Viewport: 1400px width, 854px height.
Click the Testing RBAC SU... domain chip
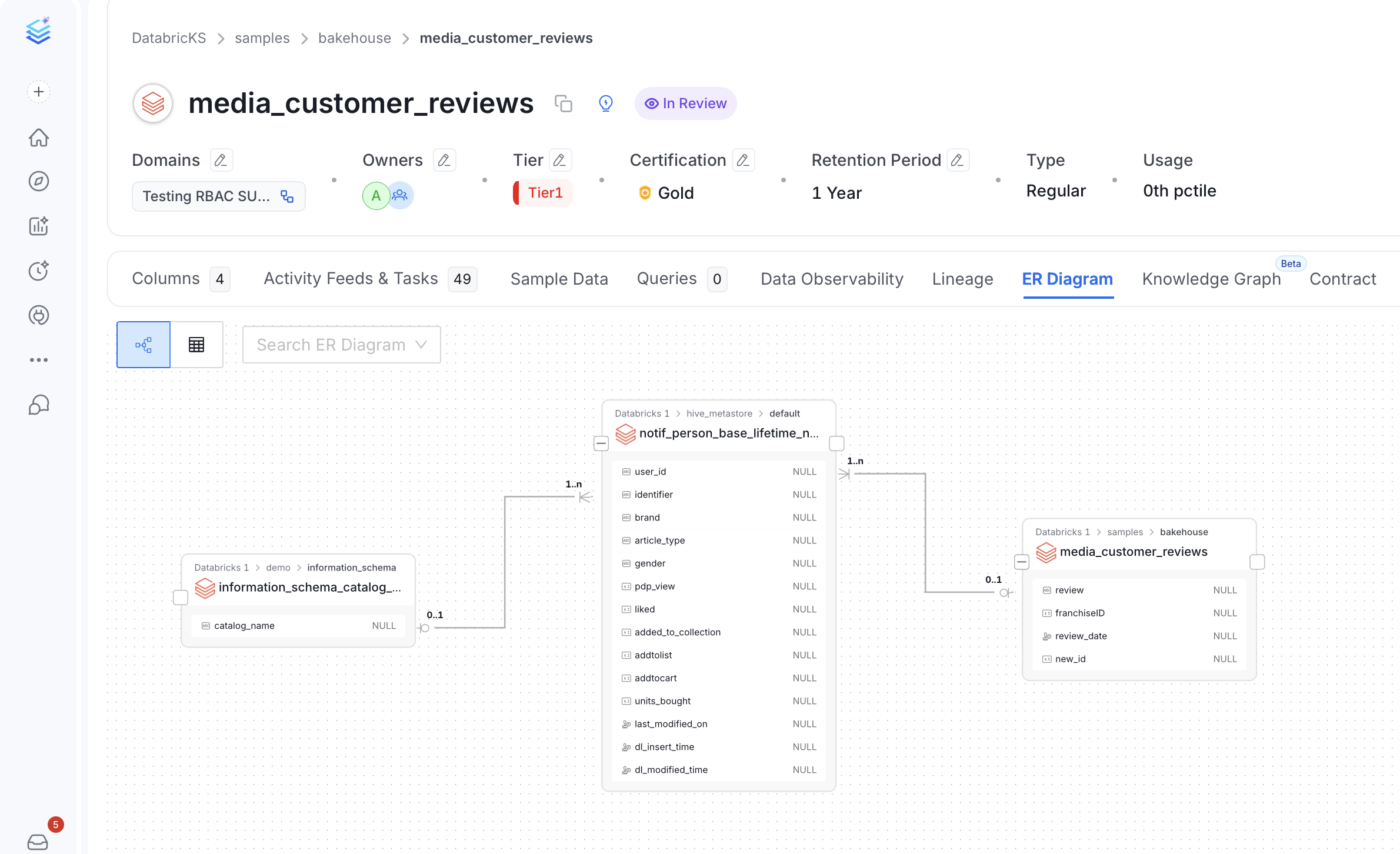pyautogui.click(x=218, y=196)
